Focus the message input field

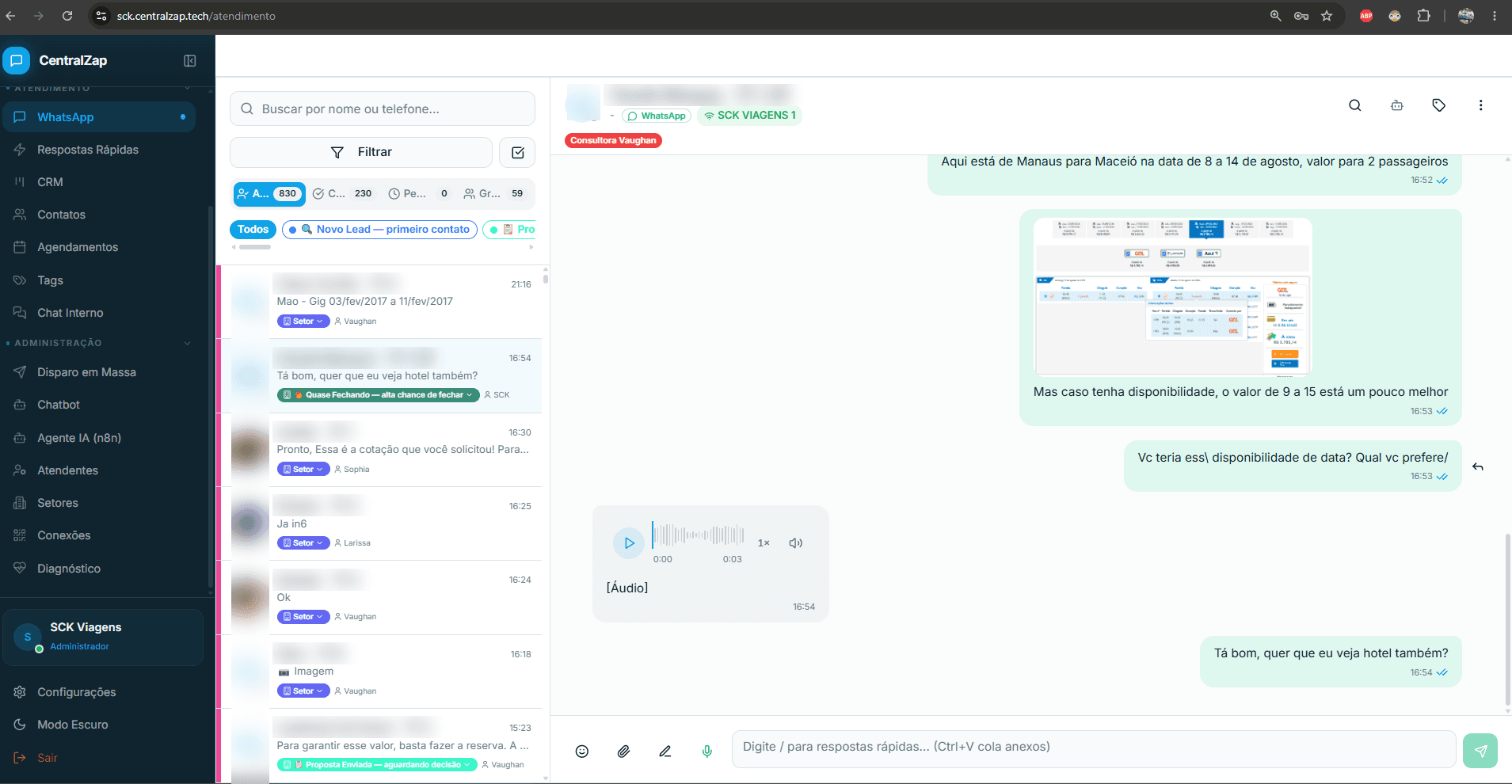1094,749
